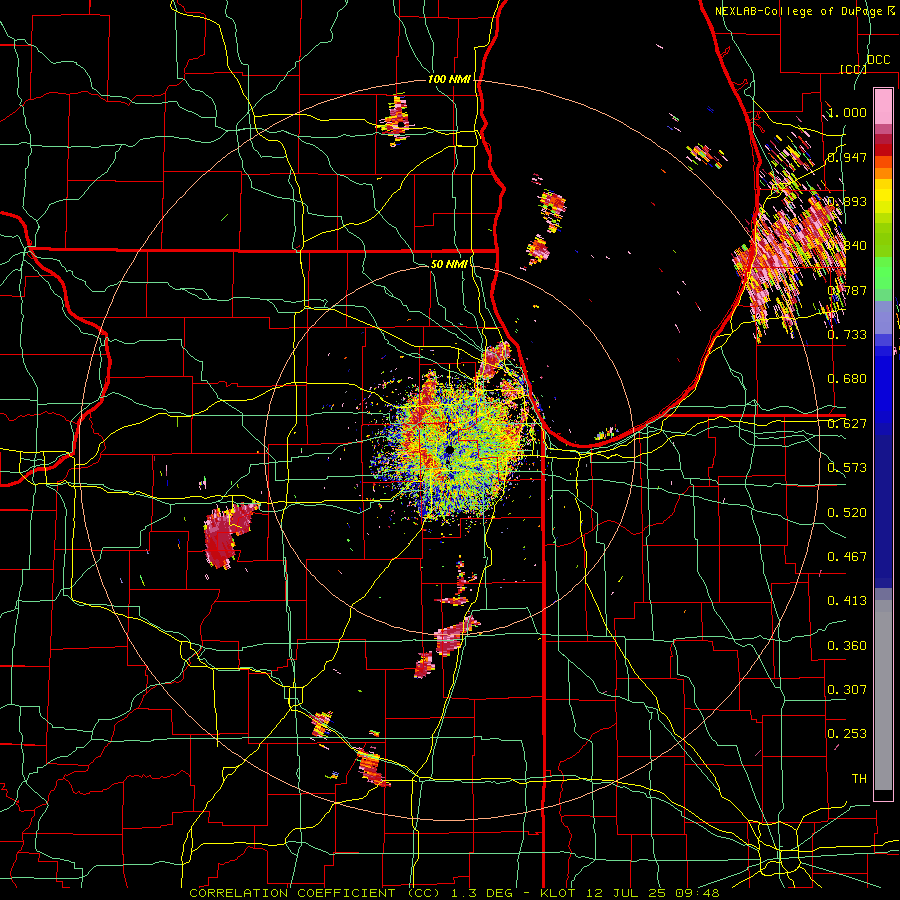The width and height of the screenshot is (900, 900).
Task: Click the 0.627 color scale label
Action: (847, 424)
